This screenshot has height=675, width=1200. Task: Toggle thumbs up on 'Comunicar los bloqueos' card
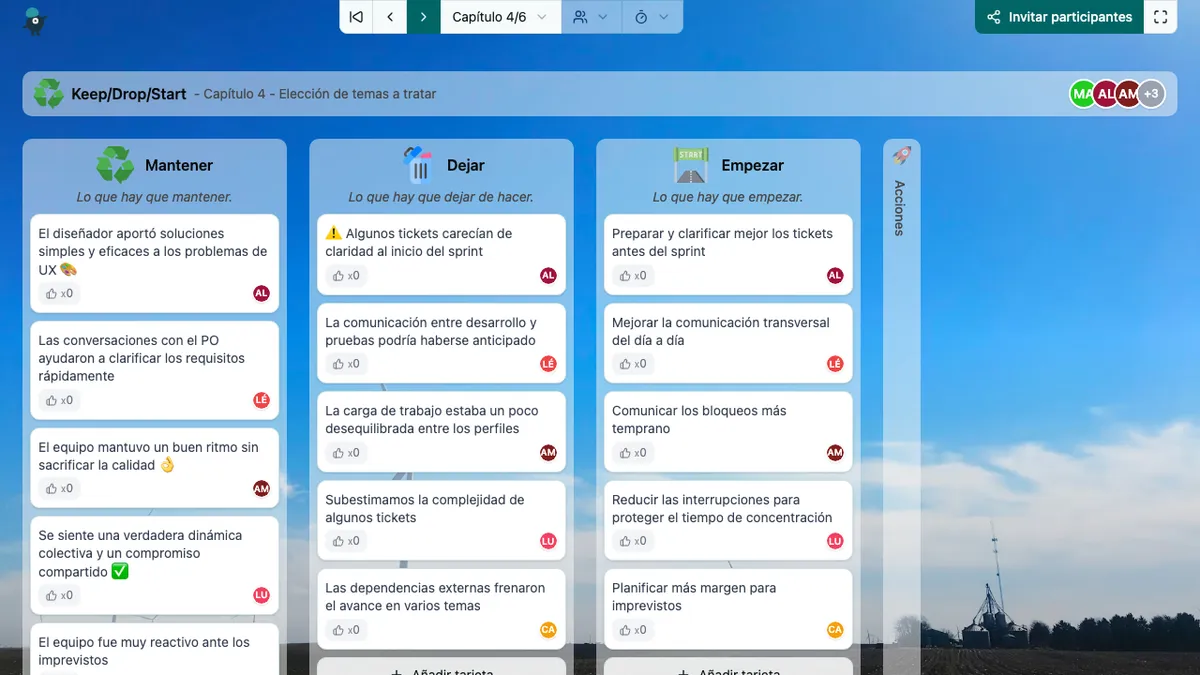click(633, 453)
